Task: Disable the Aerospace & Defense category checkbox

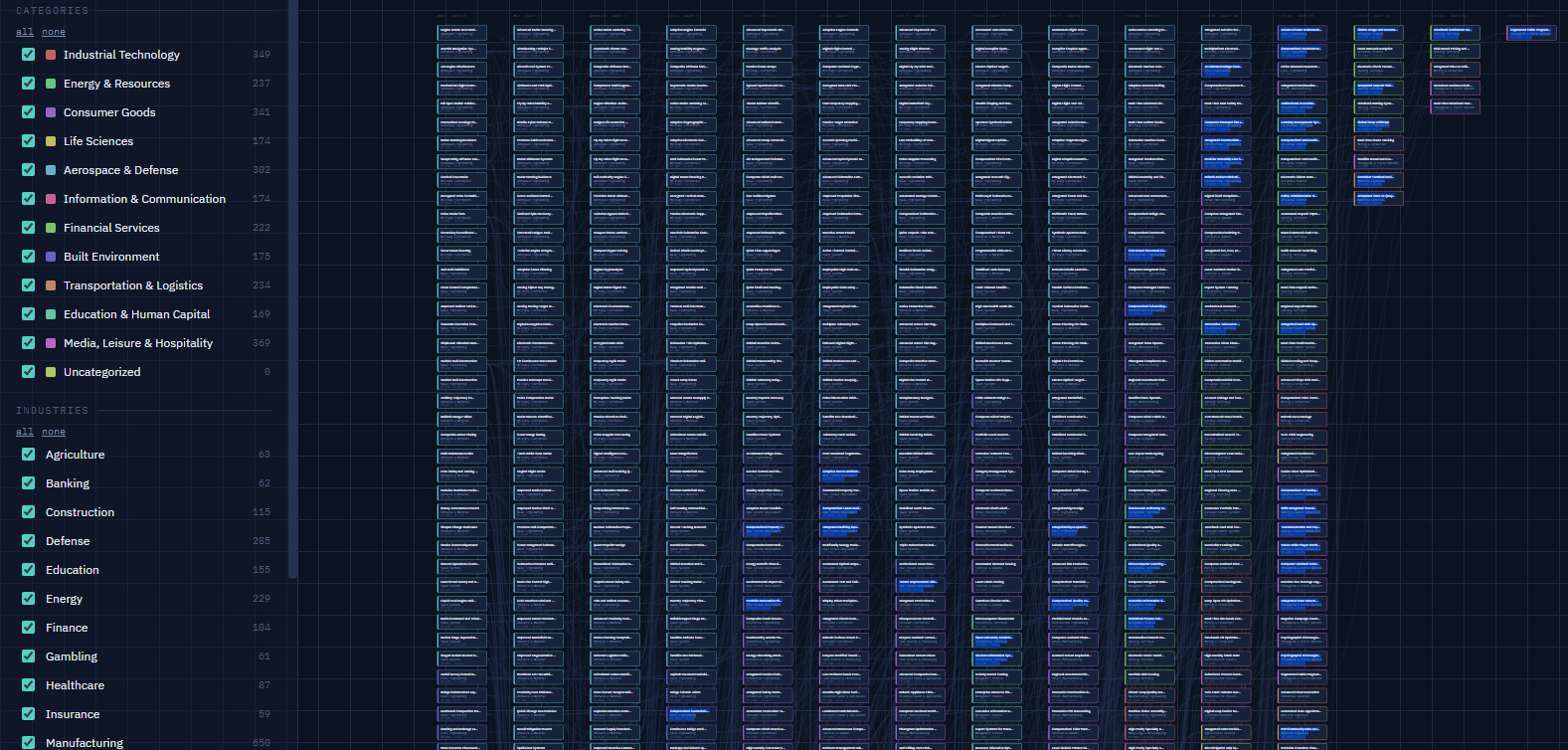Action: pyautogui.click(x=29, y=170)
